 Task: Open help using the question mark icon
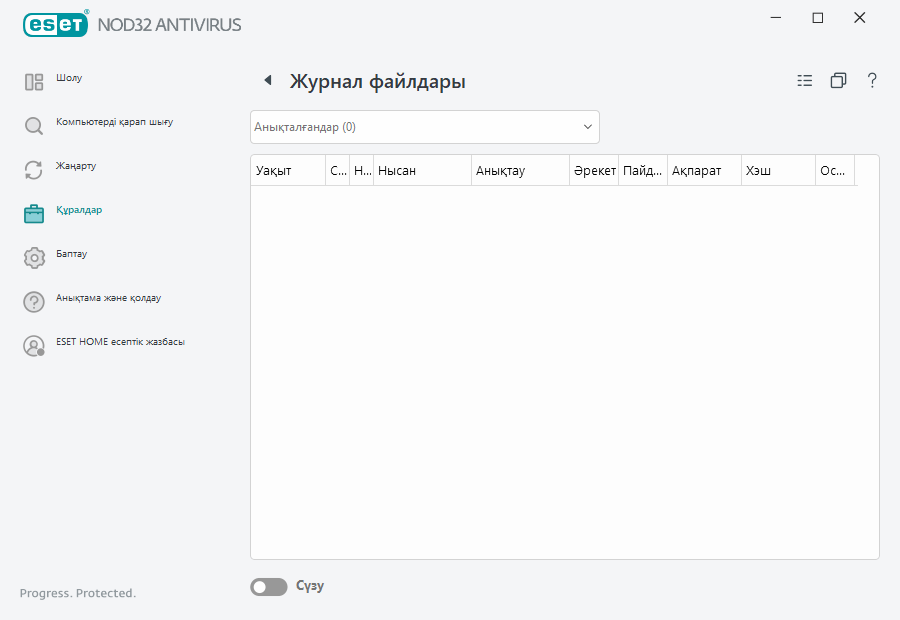(872, 80)
